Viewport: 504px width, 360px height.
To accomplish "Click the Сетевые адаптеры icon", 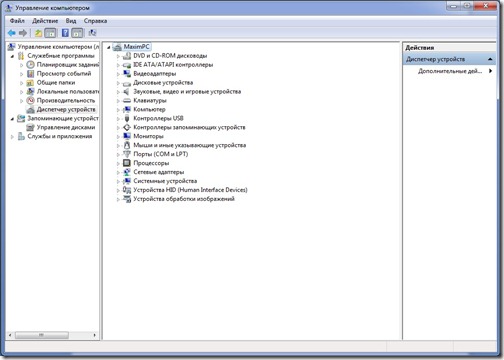I will click(127, 172).
